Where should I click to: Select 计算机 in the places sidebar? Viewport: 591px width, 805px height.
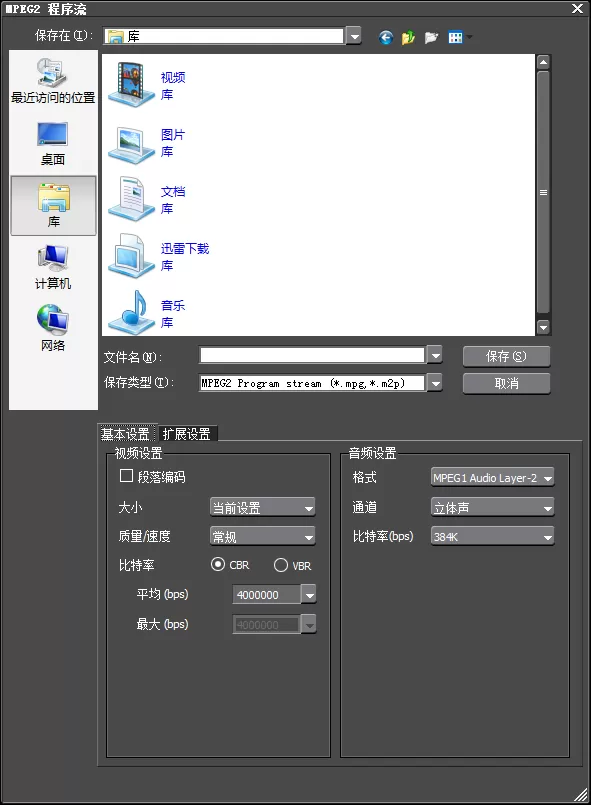(53, 267)
